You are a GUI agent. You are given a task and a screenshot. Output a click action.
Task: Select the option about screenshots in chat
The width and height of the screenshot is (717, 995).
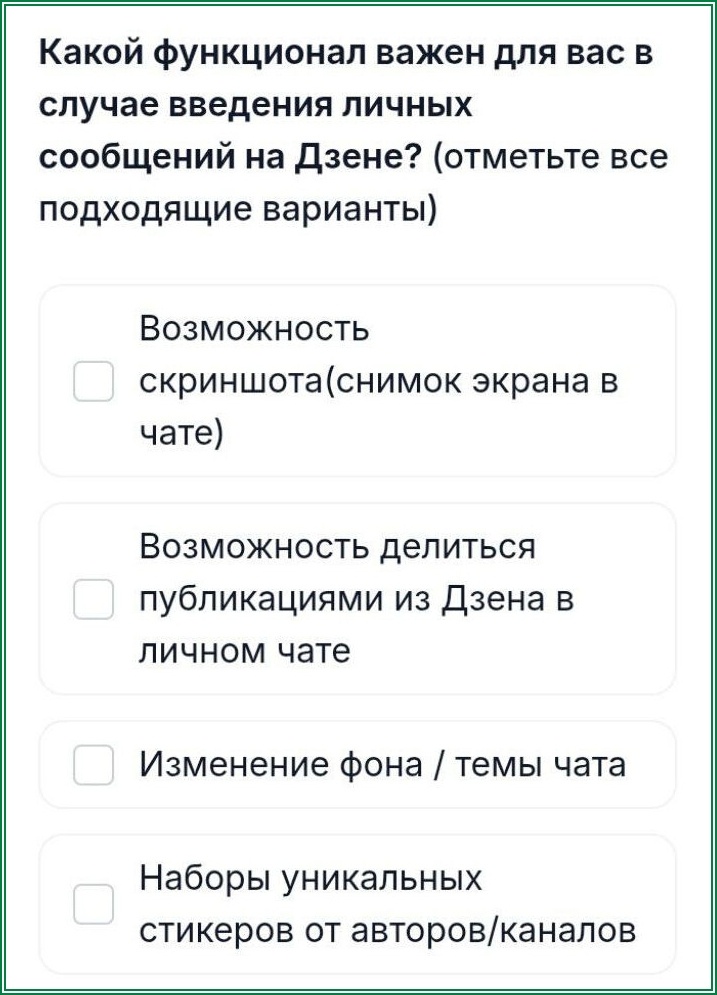pyautogui.click(x=358, y=378)
